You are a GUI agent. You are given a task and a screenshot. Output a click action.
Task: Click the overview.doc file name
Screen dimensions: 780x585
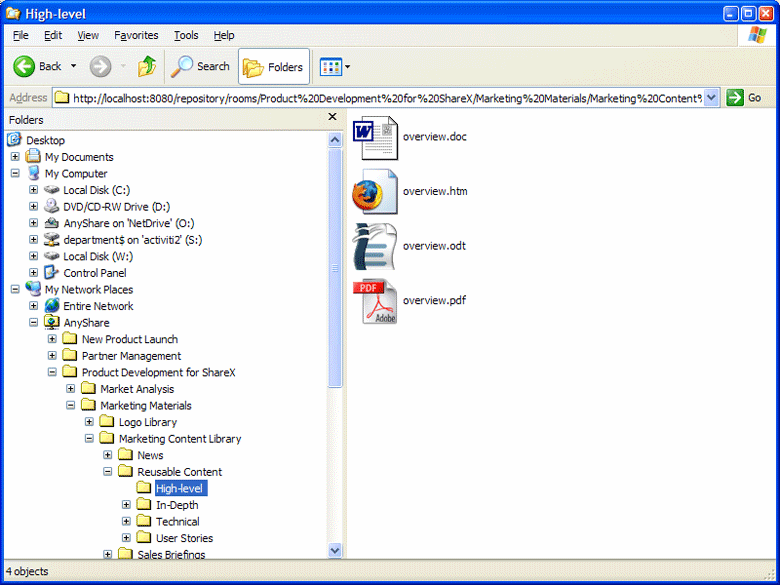pos(435,137)
